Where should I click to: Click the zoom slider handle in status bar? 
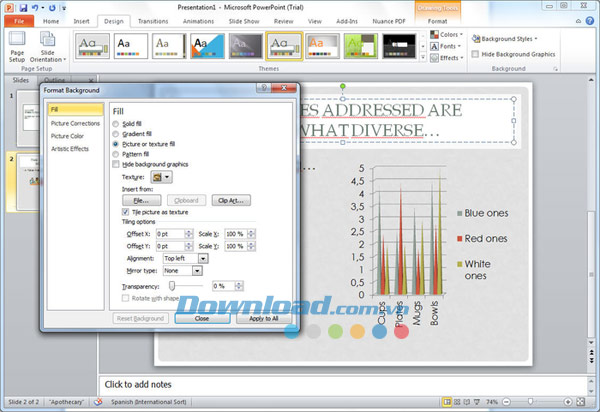530,402
